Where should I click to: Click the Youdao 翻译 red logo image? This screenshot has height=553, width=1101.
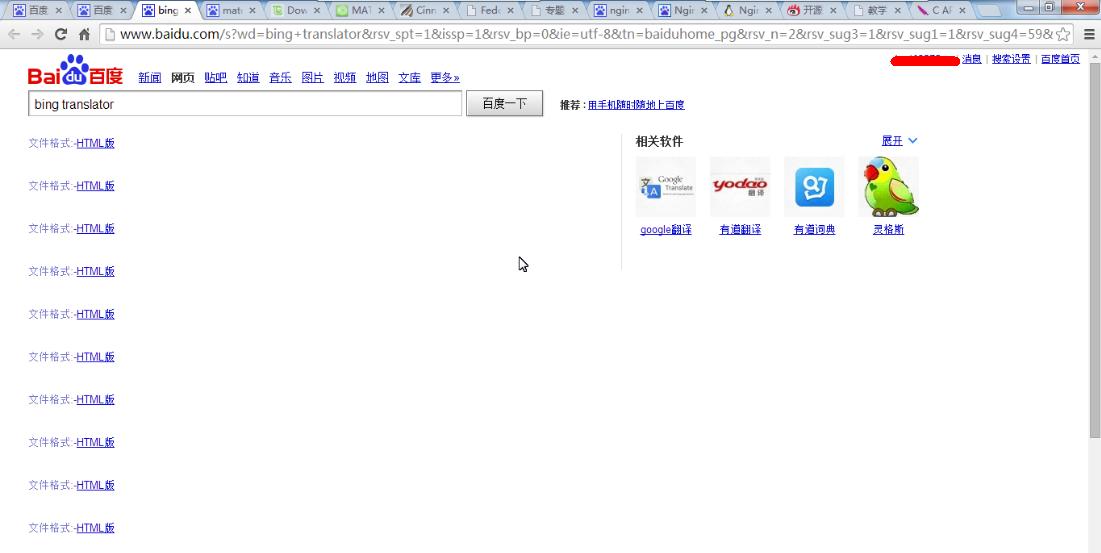740,187
